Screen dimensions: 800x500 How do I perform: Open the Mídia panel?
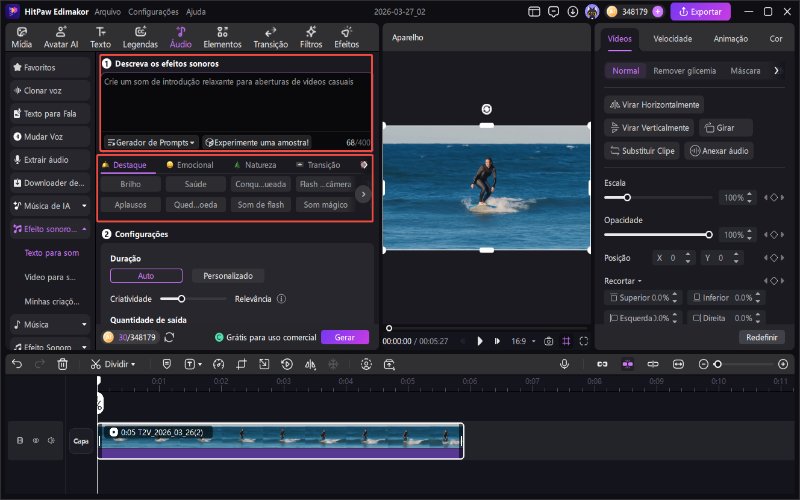(21, 38)
